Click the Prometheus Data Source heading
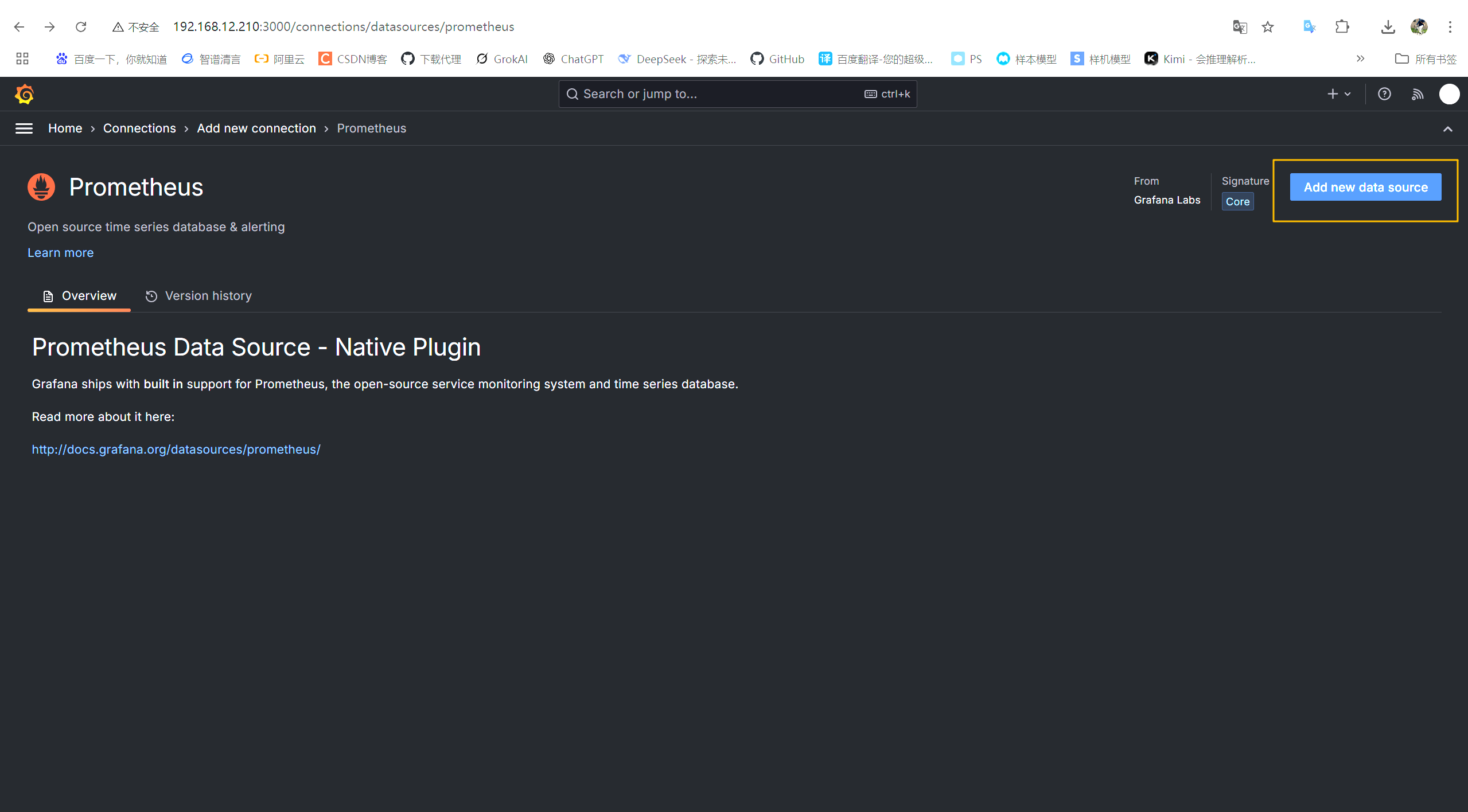Image resolution: width=1468 pixels, height=812 pixels. 256,347
